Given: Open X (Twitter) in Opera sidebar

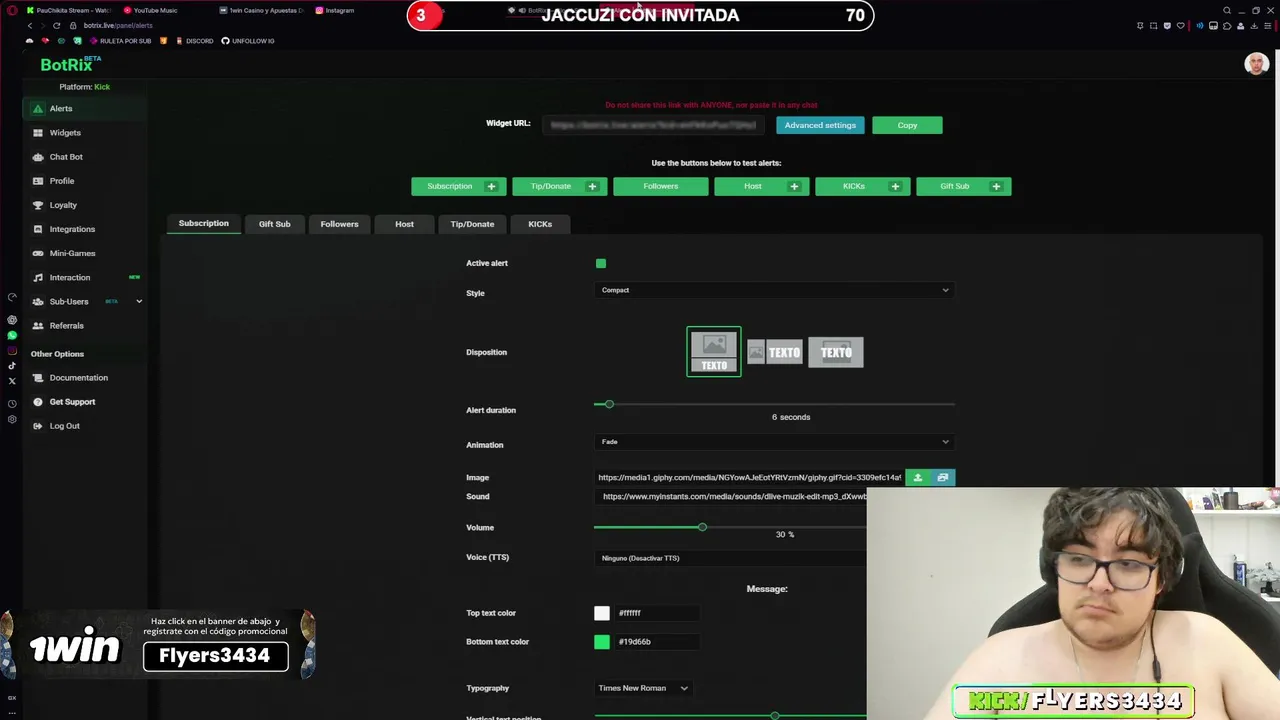Looking at the screenshot, I should pos(12,381).
